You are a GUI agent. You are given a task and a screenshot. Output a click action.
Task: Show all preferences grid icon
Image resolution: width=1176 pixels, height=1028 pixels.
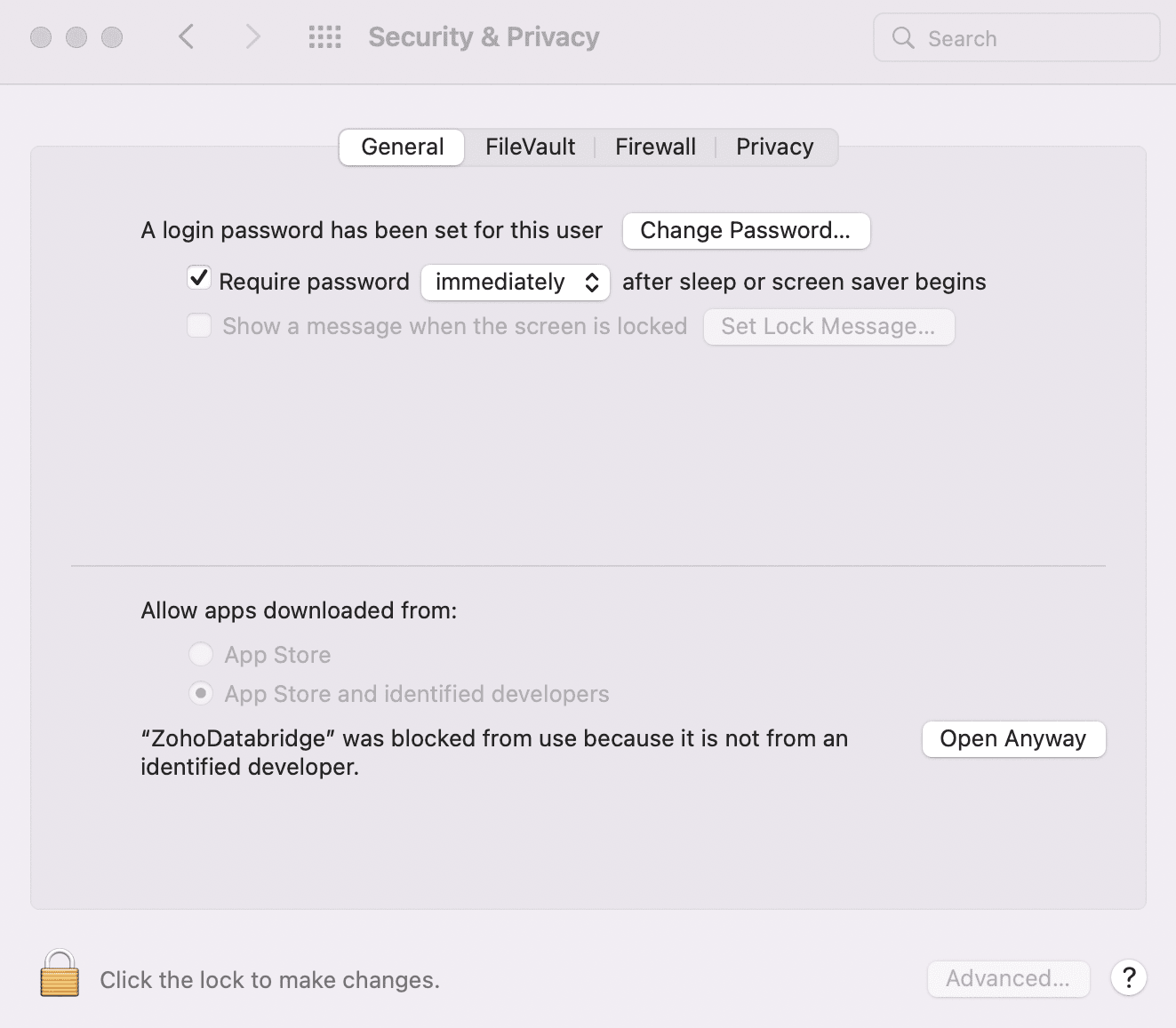(x=324, y=37)
